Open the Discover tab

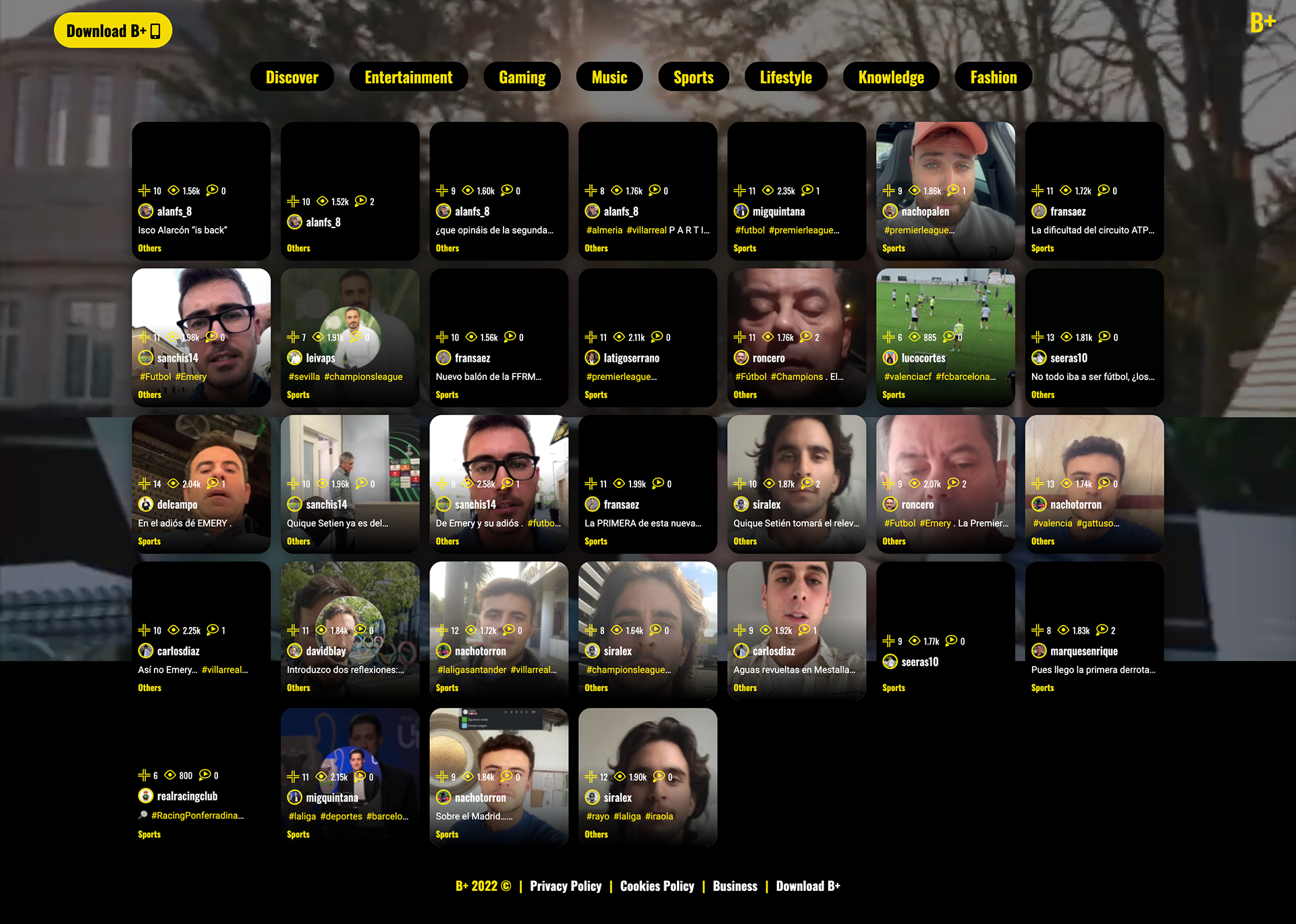(x=292, y=78)
